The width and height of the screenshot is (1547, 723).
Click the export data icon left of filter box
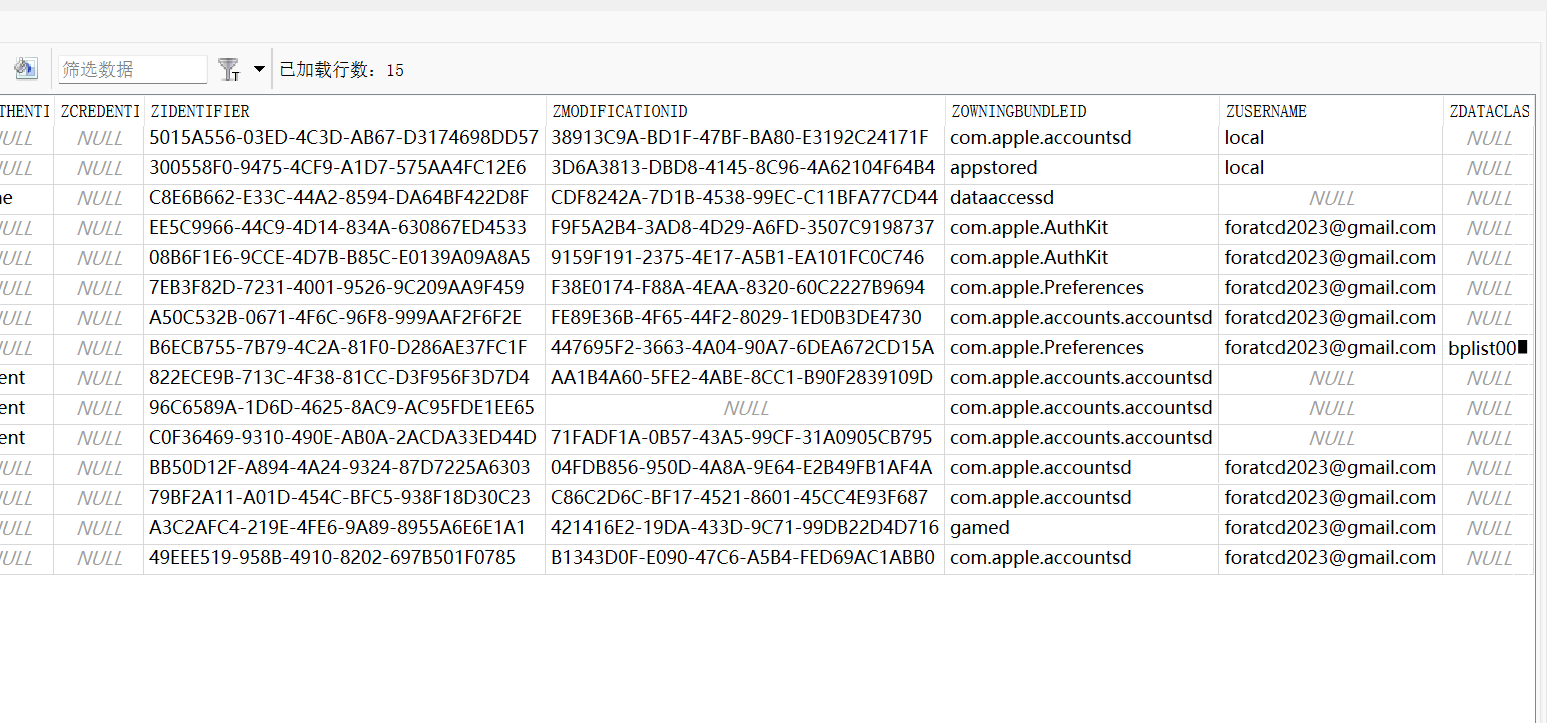point(25,69)
